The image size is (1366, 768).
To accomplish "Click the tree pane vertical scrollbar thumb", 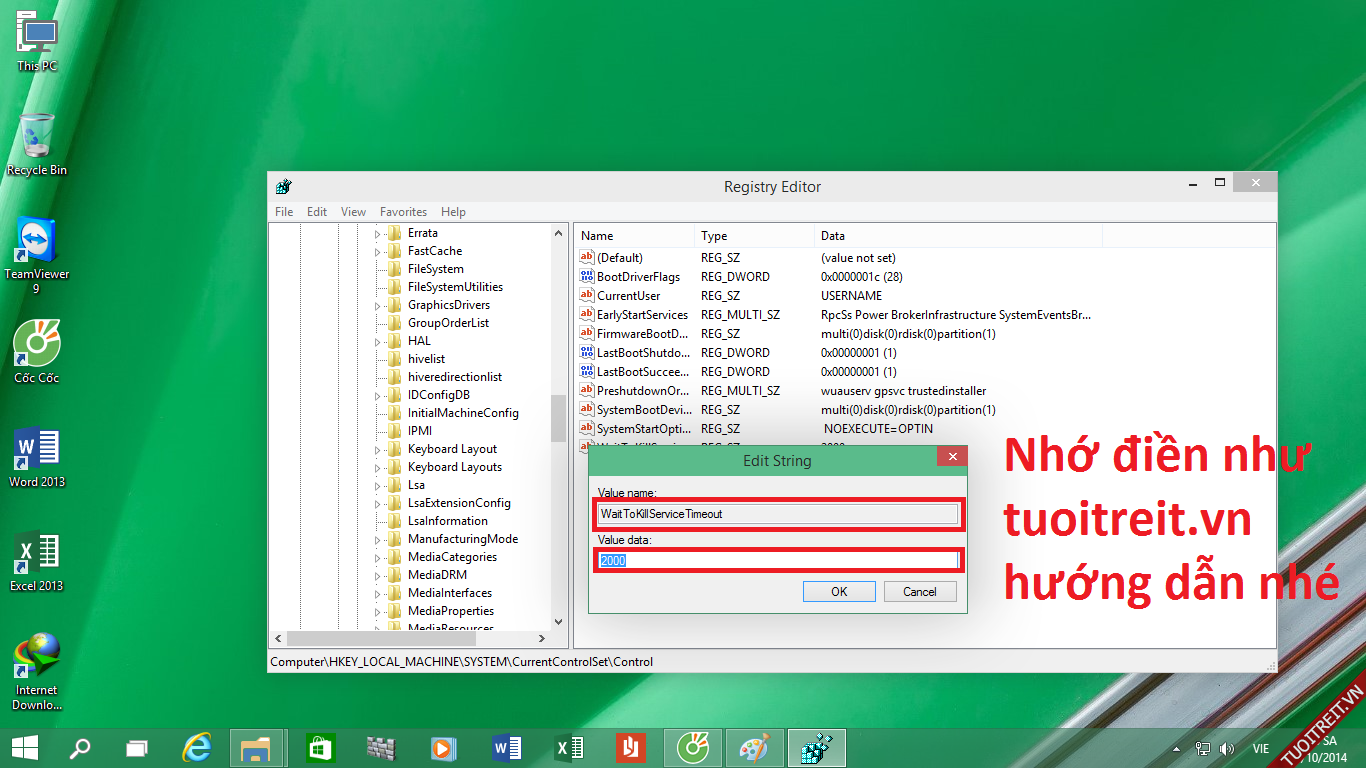I will click(558, 418).
